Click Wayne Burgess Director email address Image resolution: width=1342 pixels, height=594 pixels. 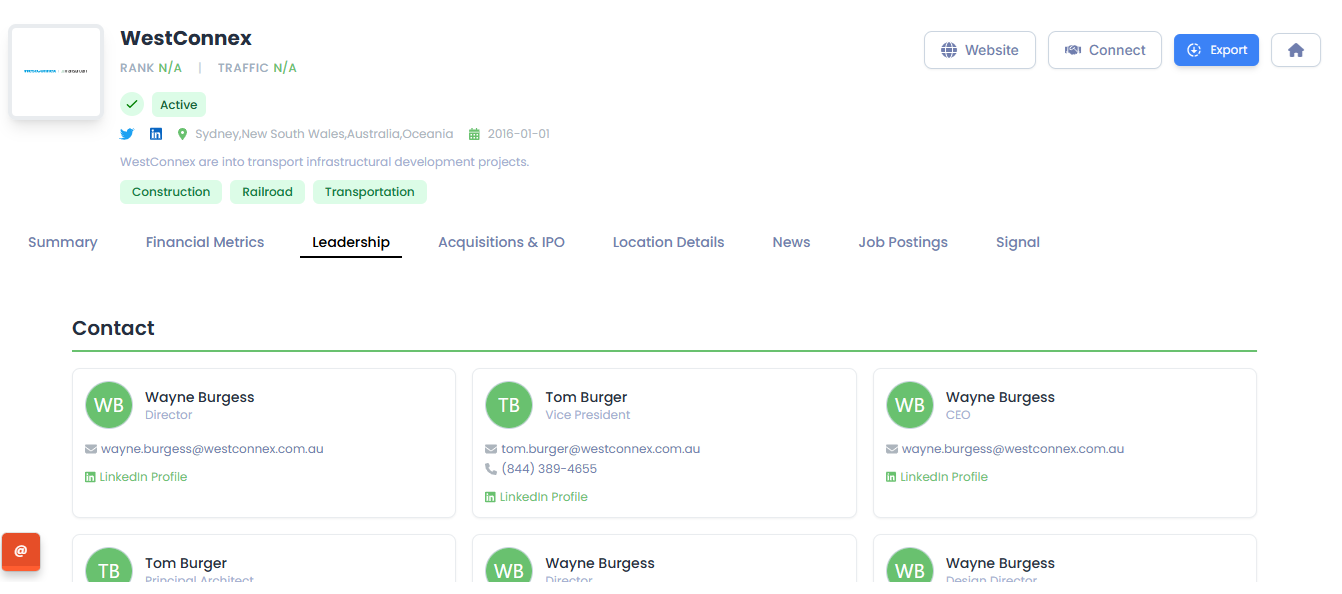pos(212,449)
